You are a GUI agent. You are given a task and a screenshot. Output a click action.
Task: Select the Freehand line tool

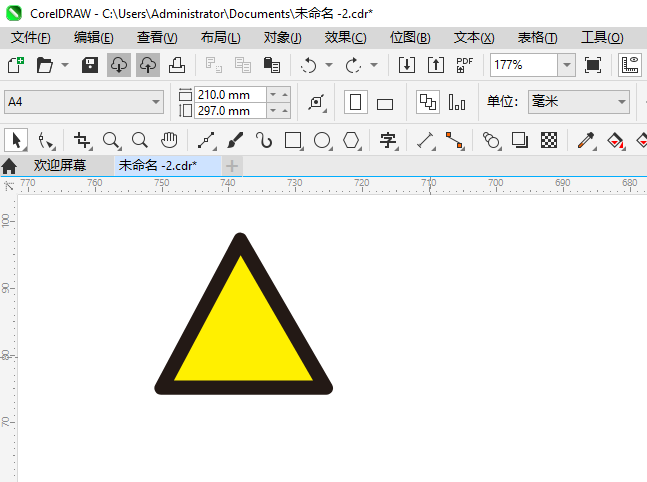click(206, 140)
